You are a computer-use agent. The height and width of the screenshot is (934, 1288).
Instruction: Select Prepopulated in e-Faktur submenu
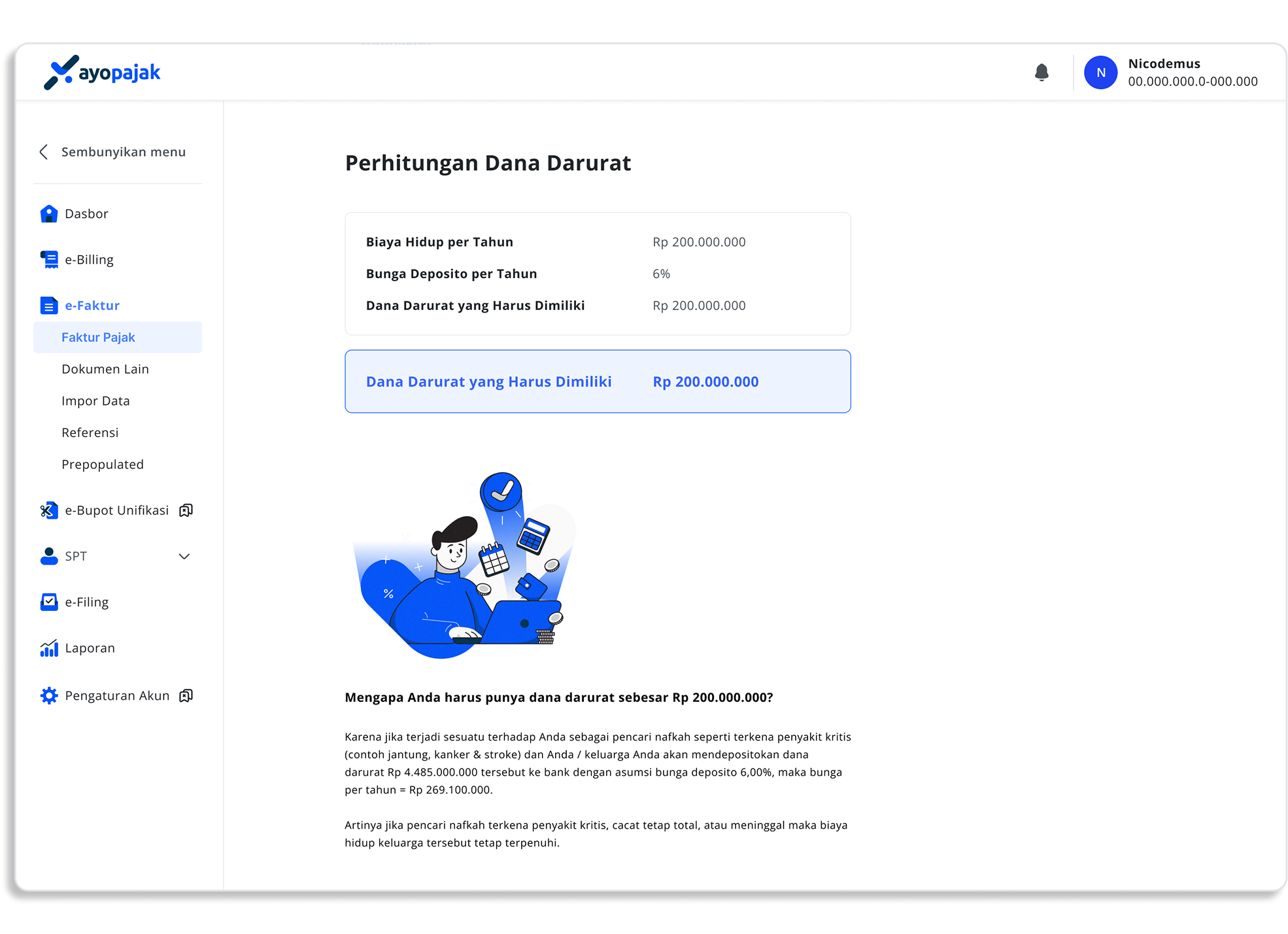(x=103, y=464)
